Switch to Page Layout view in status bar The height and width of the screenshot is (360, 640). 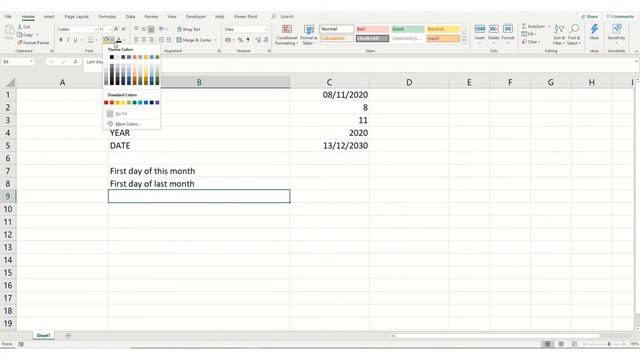[561, 344]
